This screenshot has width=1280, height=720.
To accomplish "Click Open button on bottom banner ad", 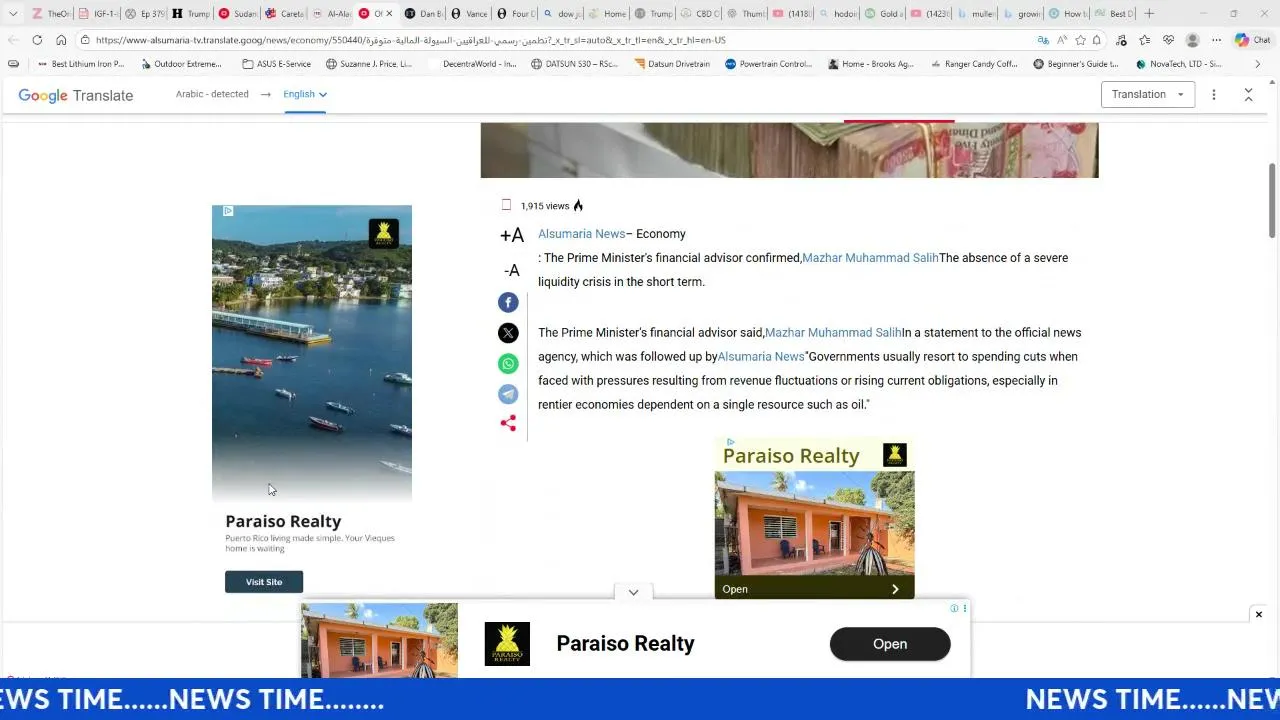I will coord(890,644).
